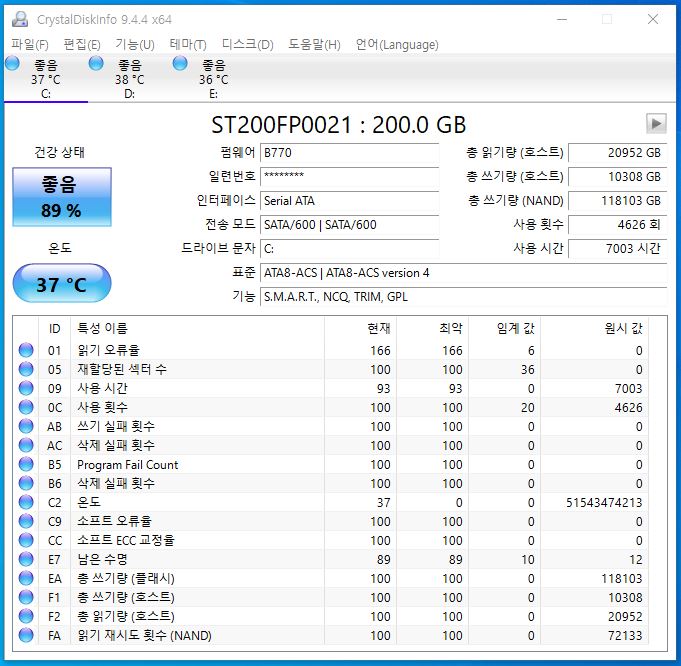Click status orb for F1 총 쓰기량 (호스트)
This screenshot has width=681, height=666.
[26, 597]
